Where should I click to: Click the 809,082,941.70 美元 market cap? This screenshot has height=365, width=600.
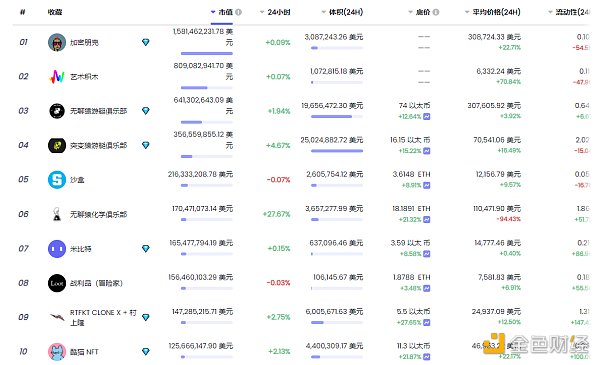click(x=203, y=71)
